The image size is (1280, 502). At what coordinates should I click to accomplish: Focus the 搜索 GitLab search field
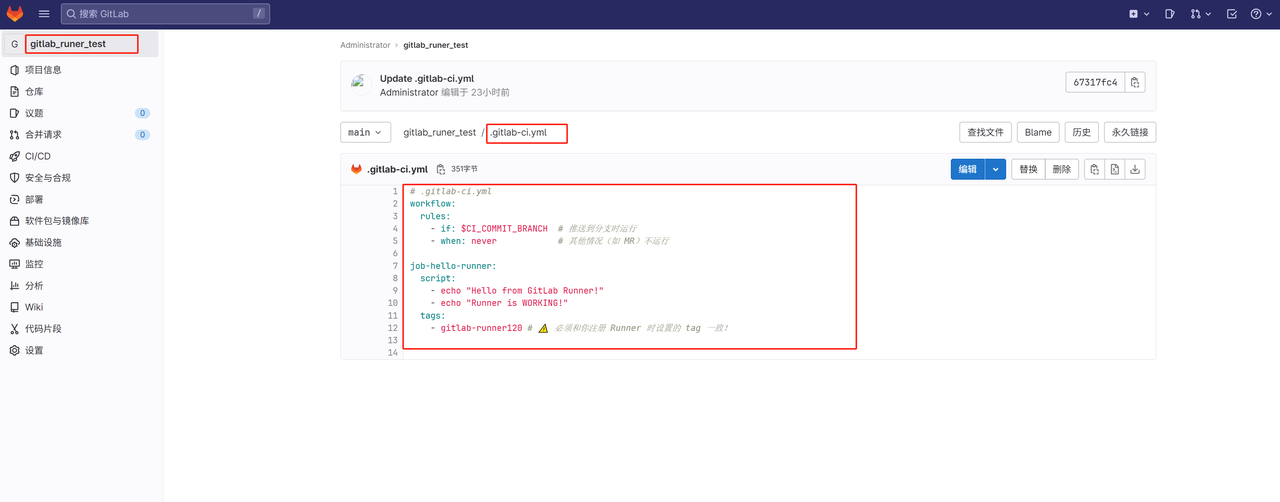pos(160,14)
